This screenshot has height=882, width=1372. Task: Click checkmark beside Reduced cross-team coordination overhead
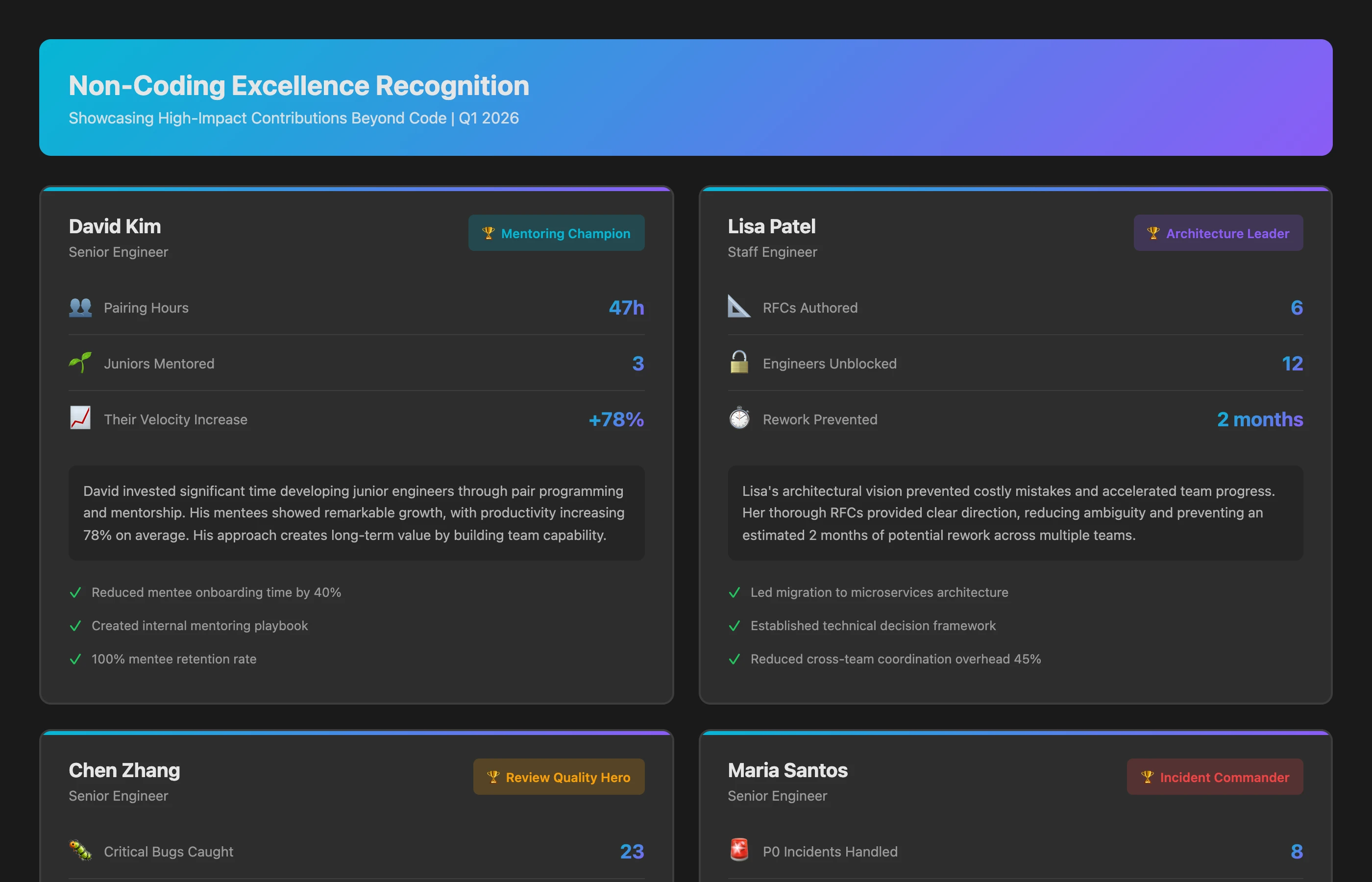(x=734, y=659)
